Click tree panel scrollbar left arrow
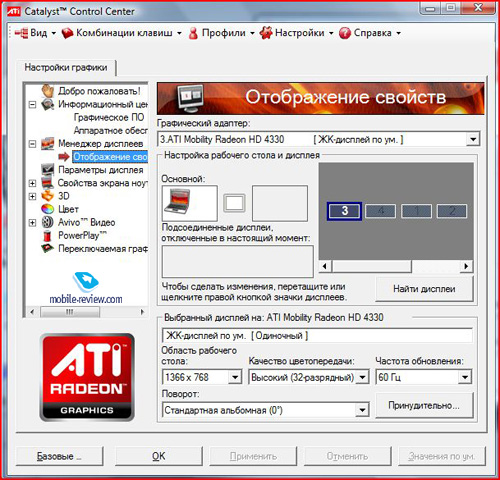Image resolution: width=500 pixels, height=480 pixels. click(x=32, y=312)
